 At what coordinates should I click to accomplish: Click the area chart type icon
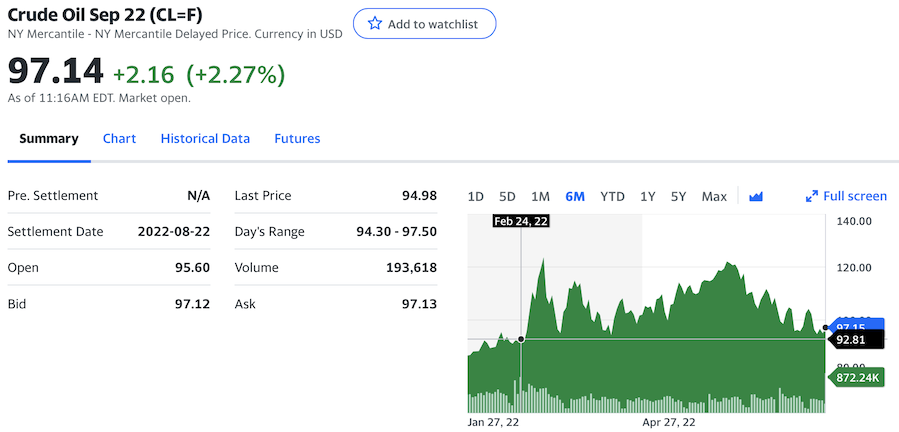756,196
